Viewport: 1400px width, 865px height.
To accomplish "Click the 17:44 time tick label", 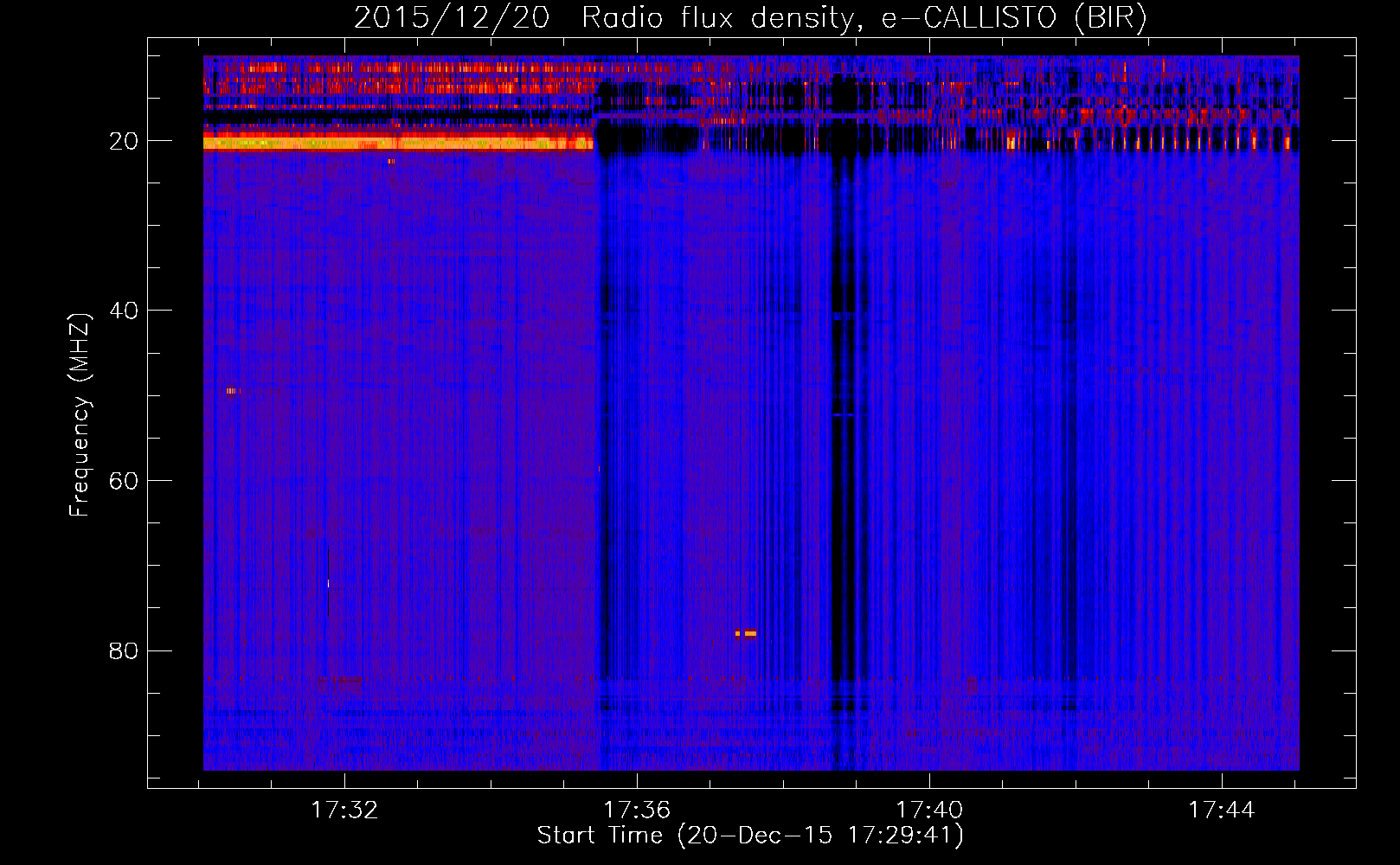I will pyautogui.click(x=1222, y=811).
